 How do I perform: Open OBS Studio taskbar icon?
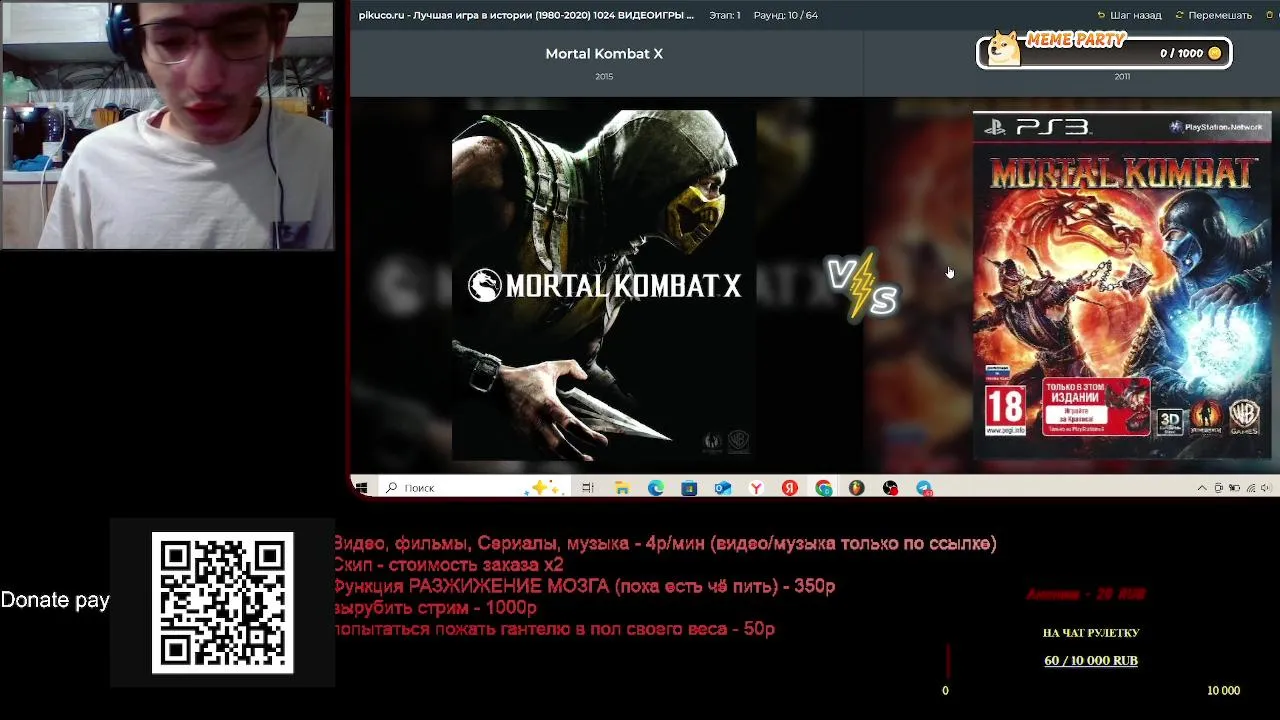point(890,488)
